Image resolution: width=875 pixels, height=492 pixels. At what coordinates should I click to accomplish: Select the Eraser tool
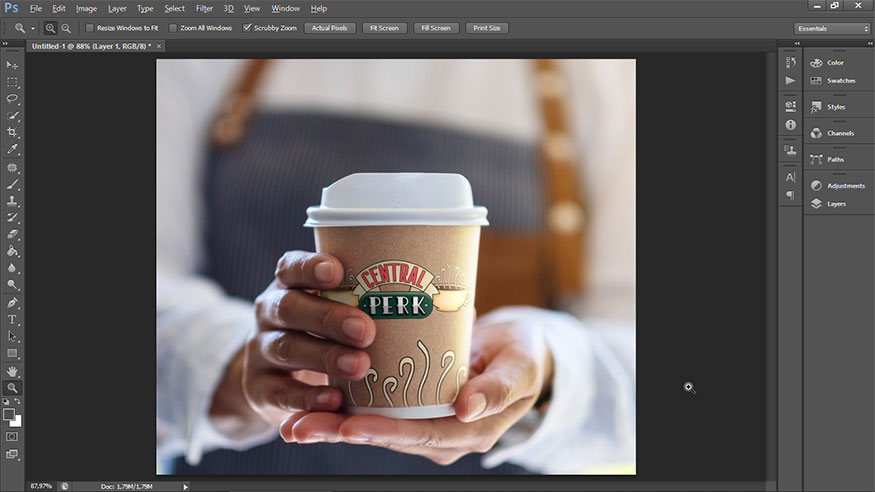[12, 234]
